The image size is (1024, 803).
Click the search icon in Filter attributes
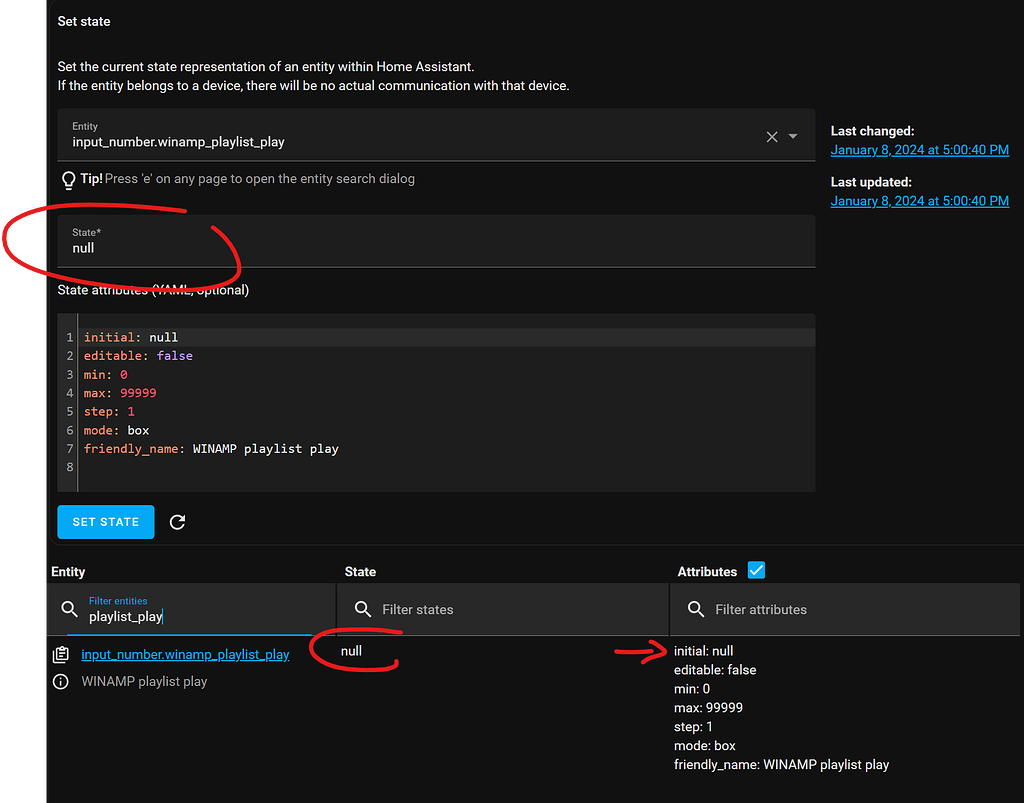[x=696, y=609]
